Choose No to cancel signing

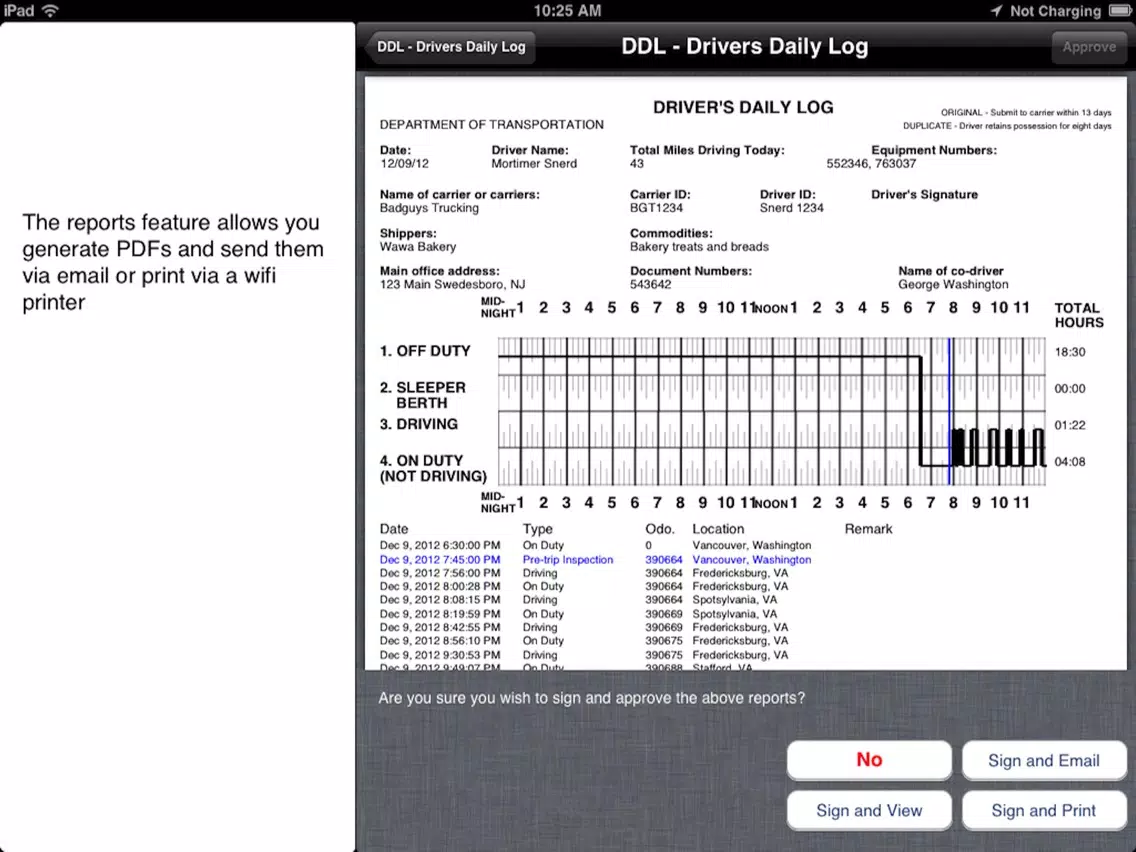point(869,759)
